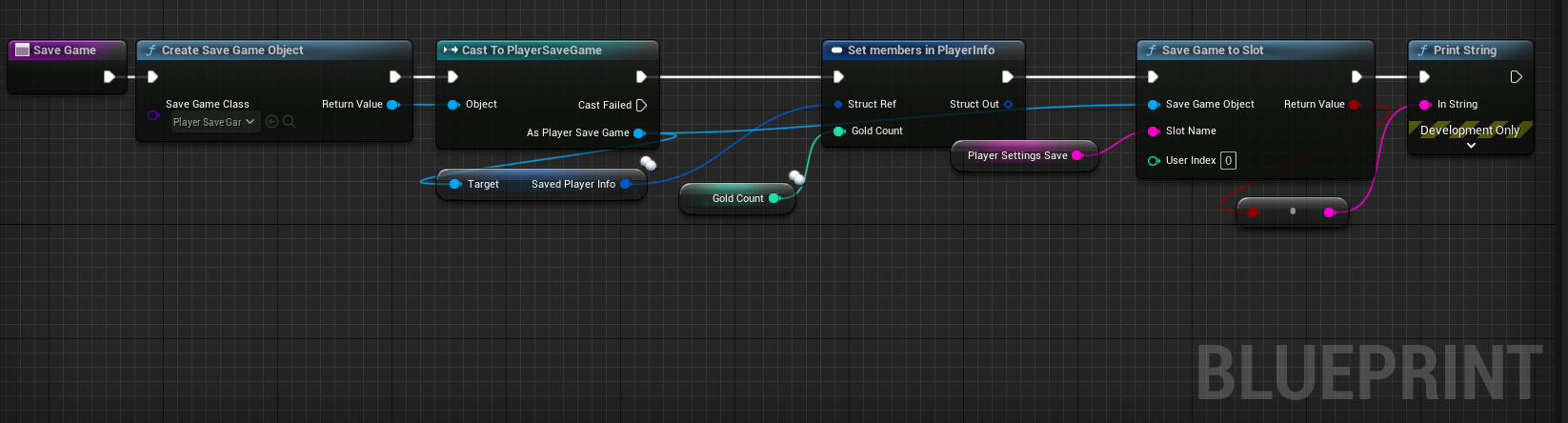Click the Print String output execution pin

click(1517, 77)
